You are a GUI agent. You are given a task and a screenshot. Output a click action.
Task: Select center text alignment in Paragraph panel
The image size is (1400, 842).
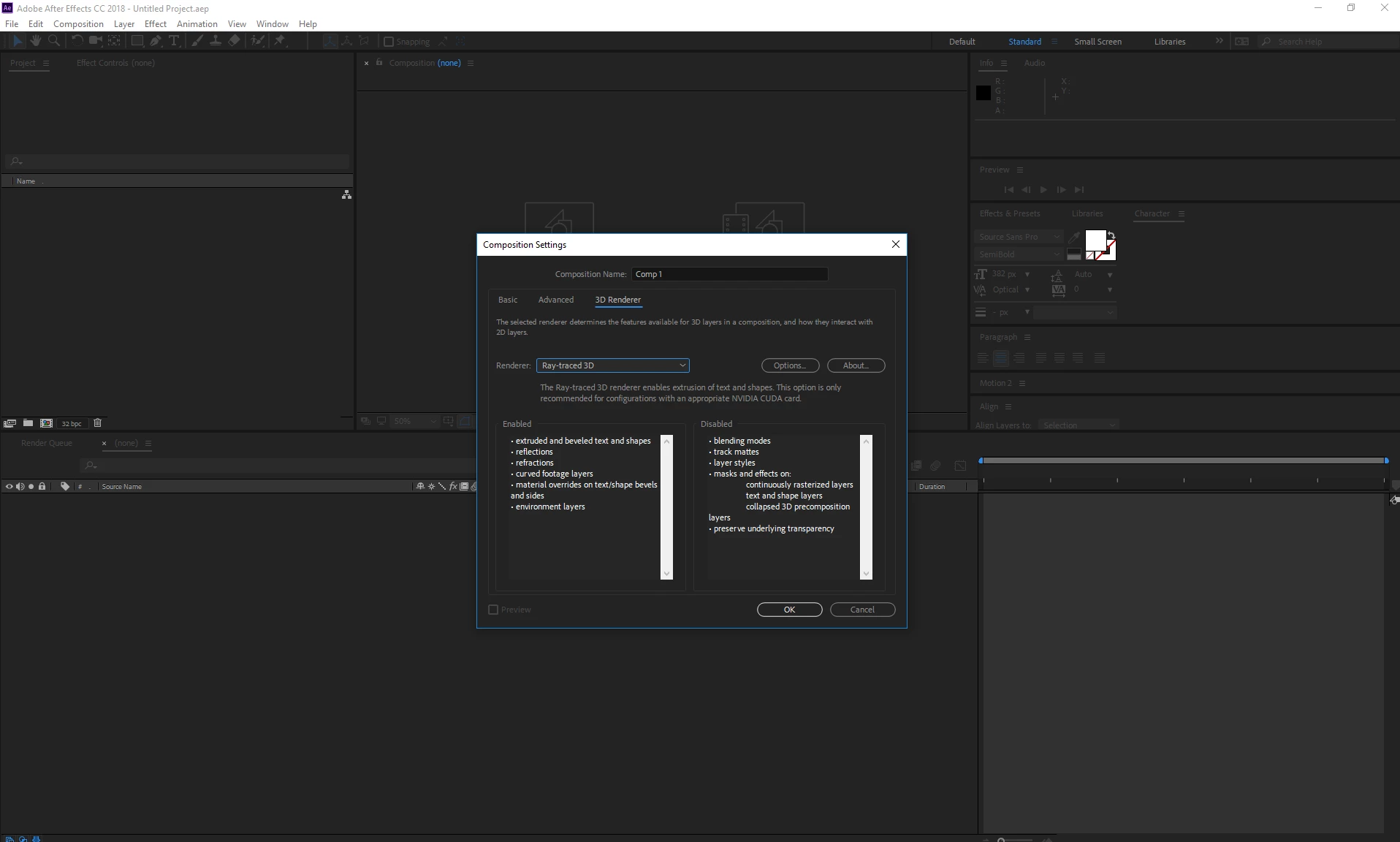(x=1001, y=358)
